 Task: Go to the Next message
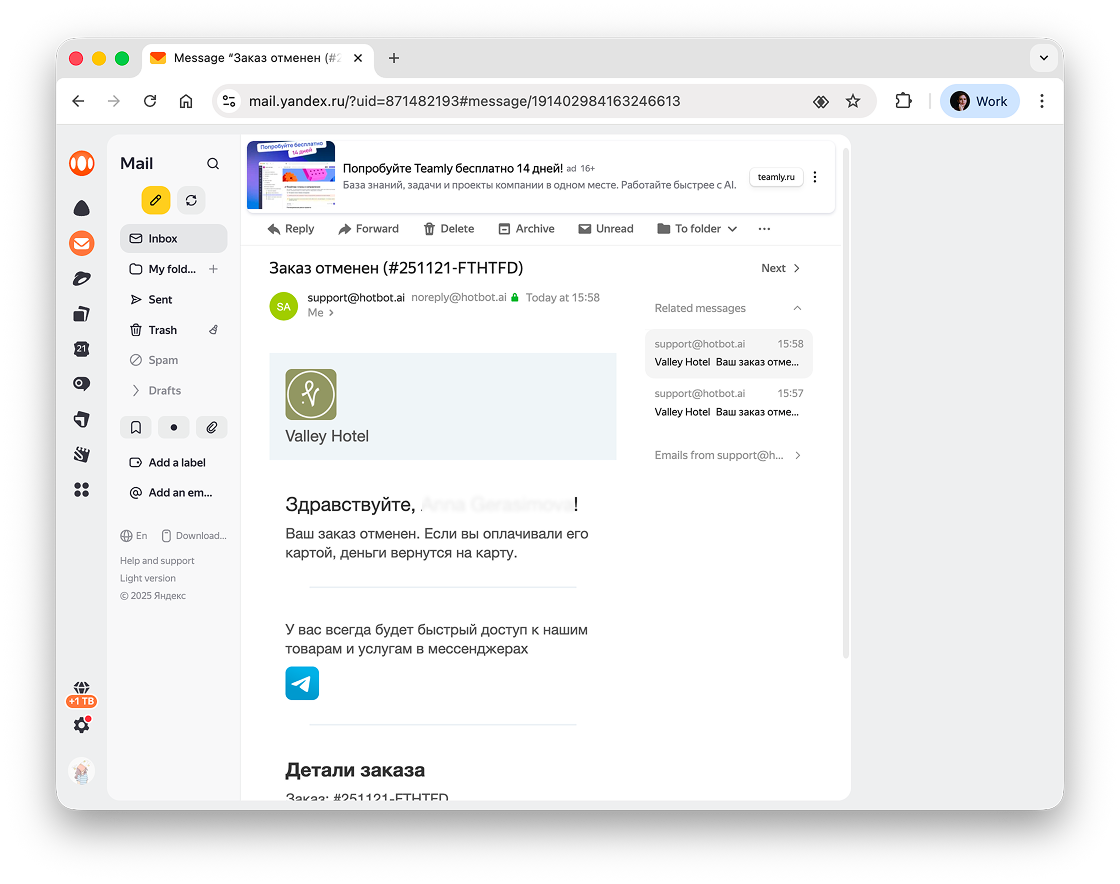click(781, 268)
